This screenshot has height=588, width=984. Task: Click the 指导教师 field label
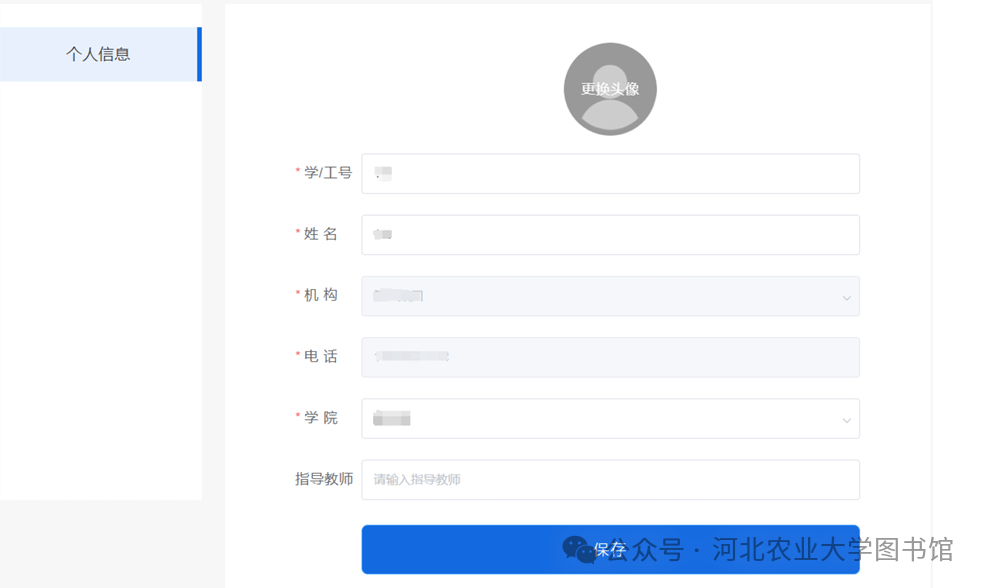tap(324, 479)
